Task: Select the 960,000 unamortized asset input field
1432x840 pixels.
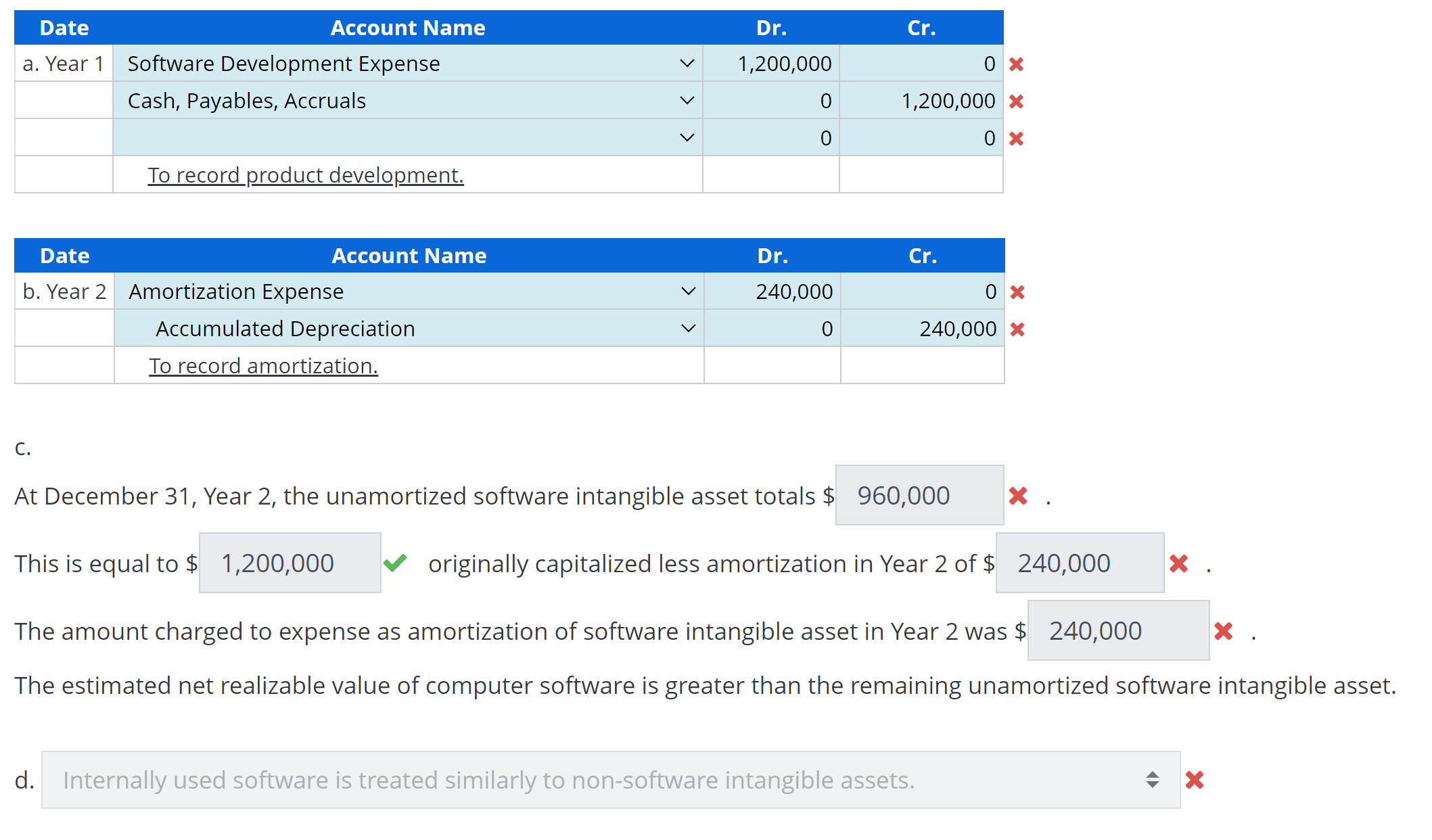Action: click(x=919, y=496)
